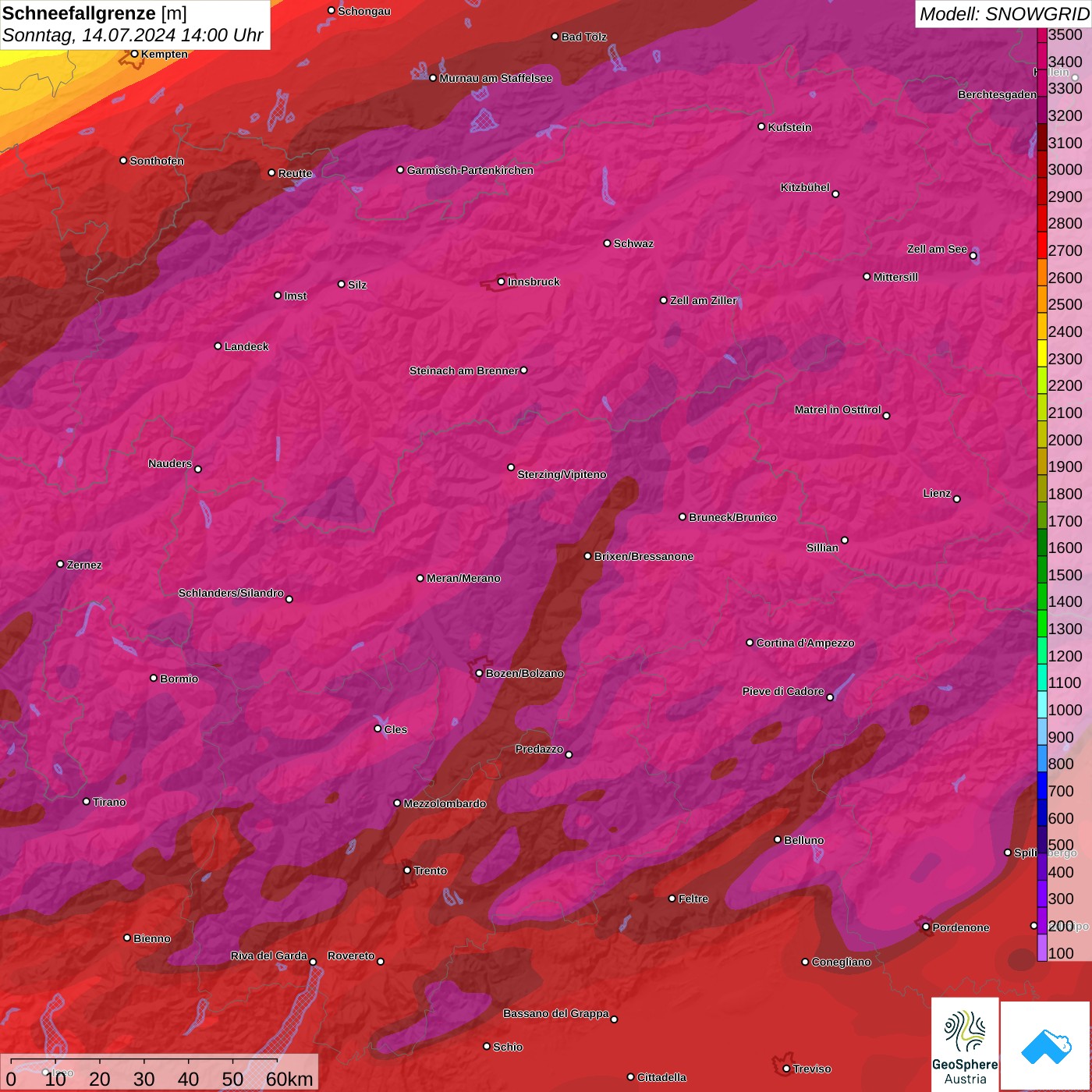1092x1092 pixels.
Task: Click the Zell am See label
Action: pyautogui.click(x=937, y=249)
